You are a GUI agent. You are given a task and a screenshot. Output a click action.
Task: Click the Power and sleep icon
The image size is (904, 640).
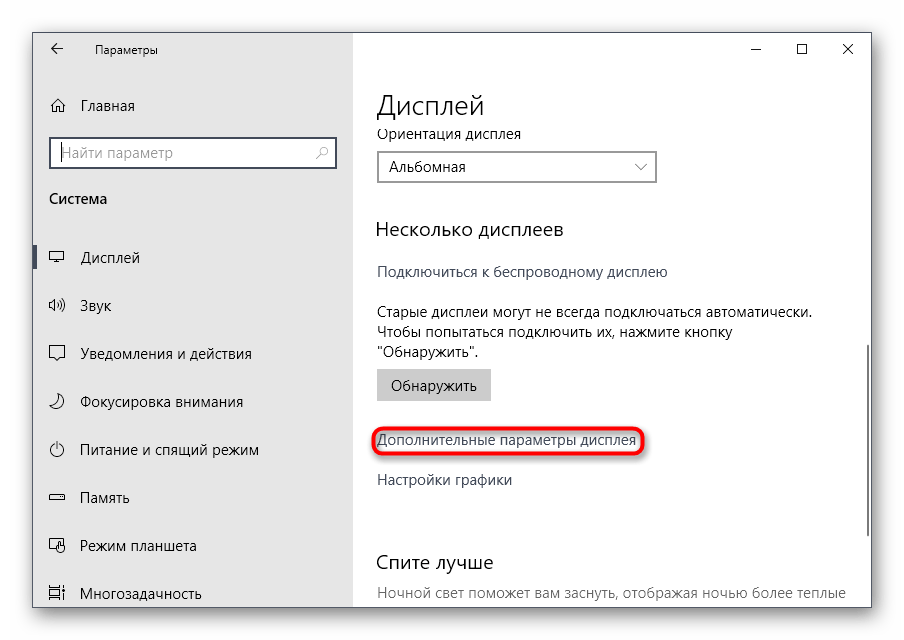58,450
